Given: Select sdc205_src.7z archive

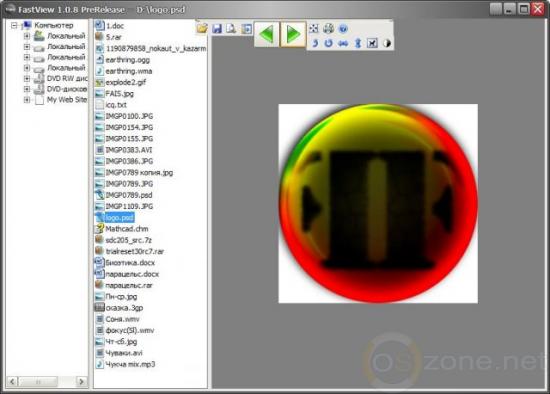Looking at the screenshot, I should coord(129,240).
